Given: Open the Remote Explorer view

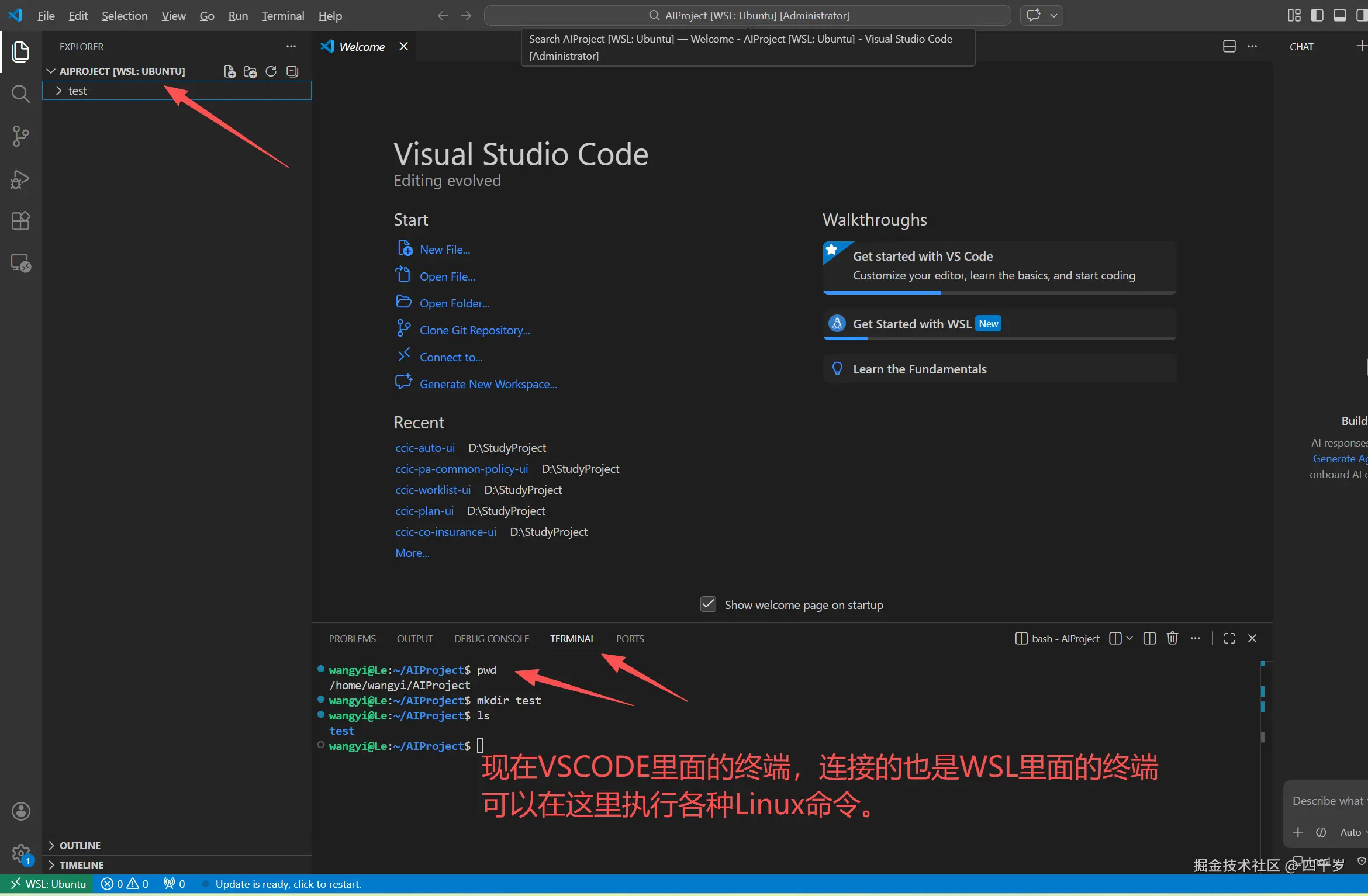Looking at the screenshot, I should click(20, 263).
